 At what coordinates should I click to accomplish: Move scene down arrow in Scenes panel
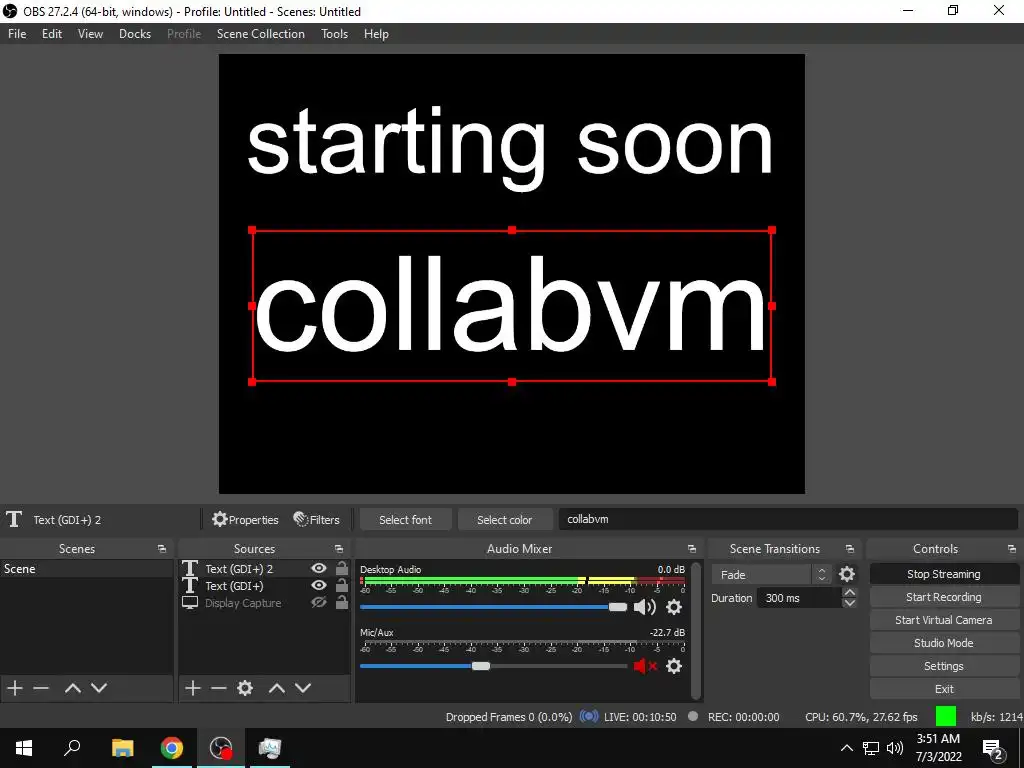point(99,688)
